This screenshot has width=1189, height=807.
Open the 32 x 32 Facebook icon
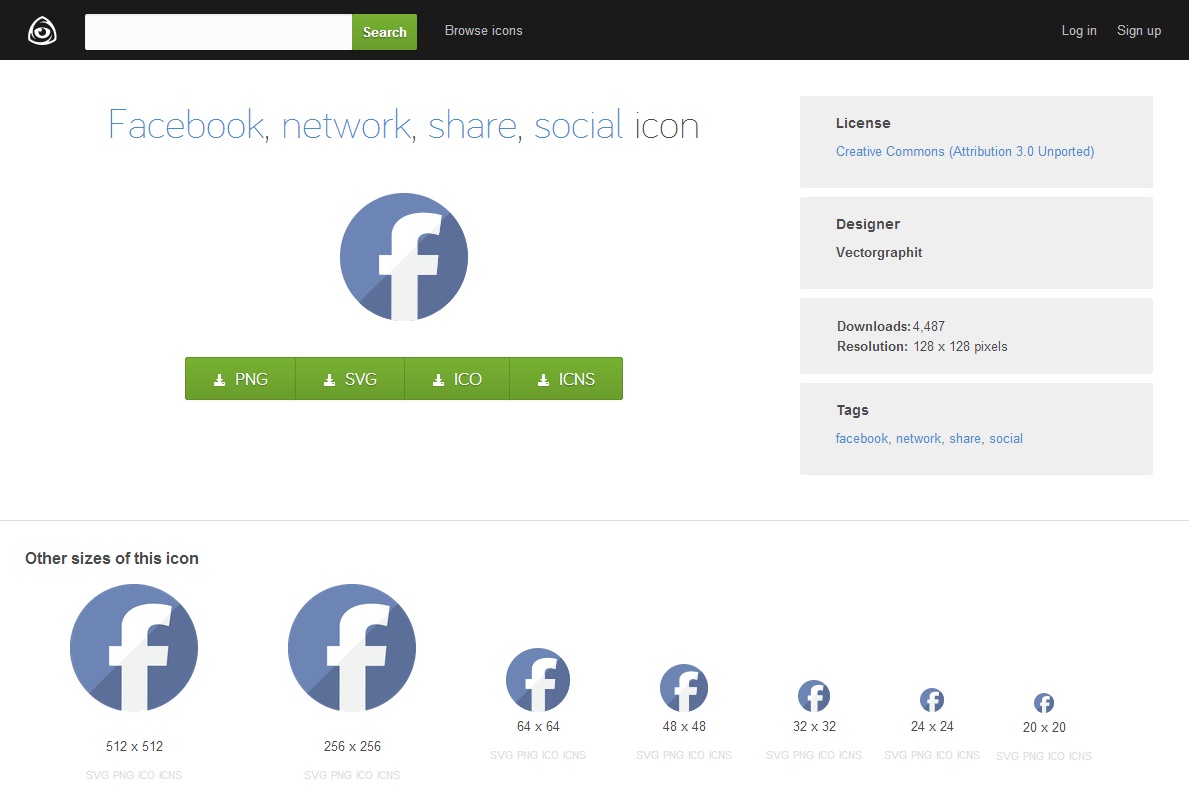(x=814, y=696)
